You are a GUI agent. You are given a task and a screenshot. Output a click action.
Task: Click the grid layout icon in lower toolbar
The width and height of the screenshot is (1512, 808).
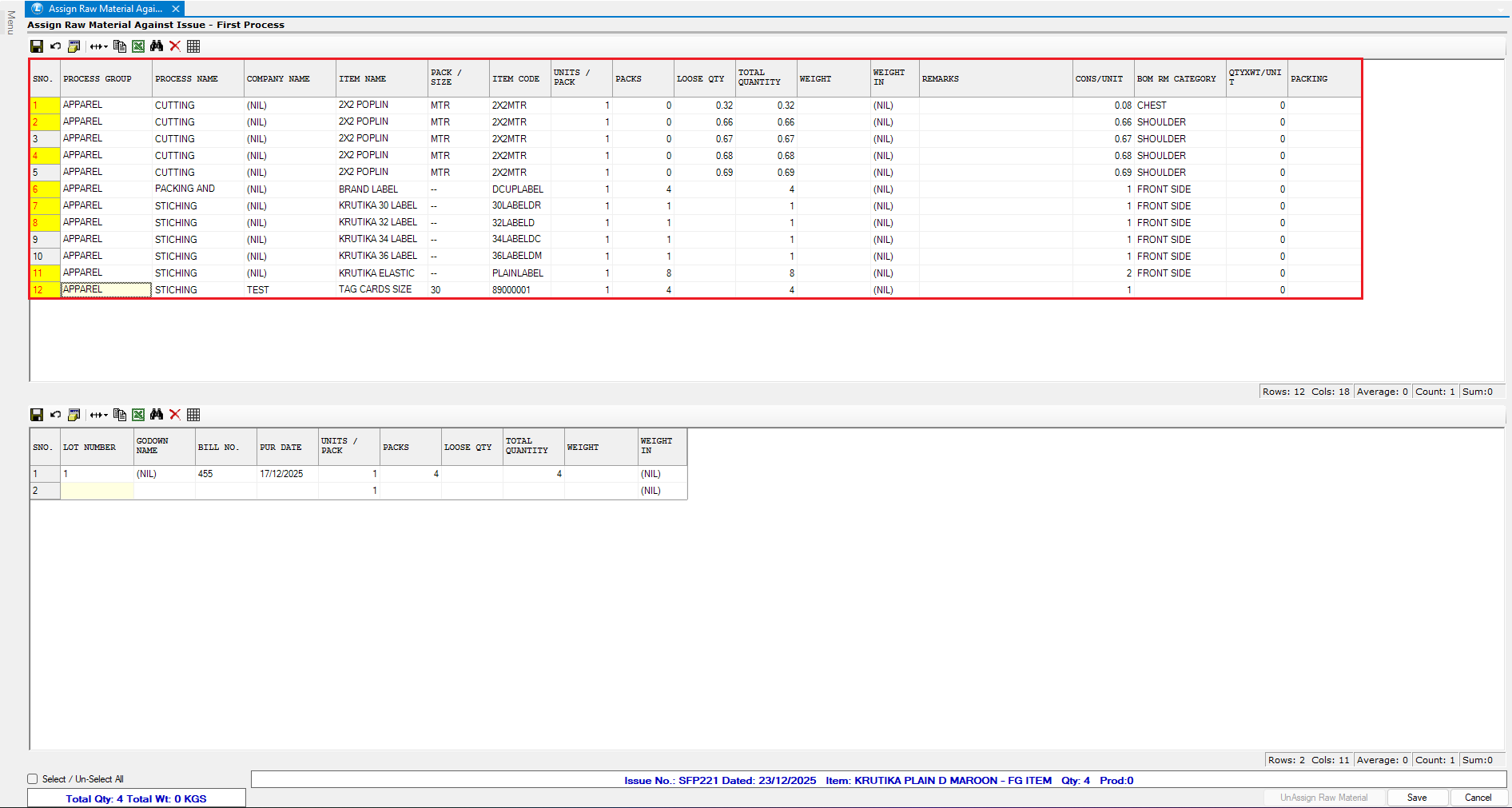tap(193, 415)
